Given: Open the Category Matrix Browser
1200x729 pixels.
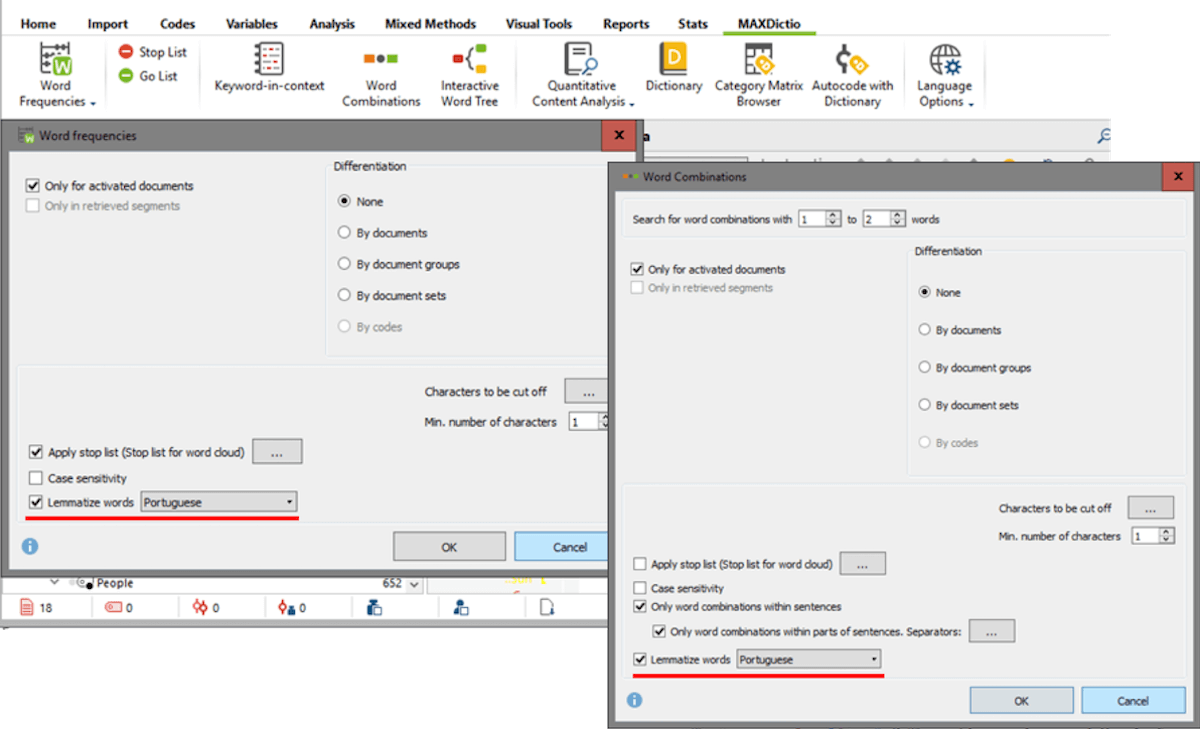Looking at the screenshot, I should coord(759,75).
